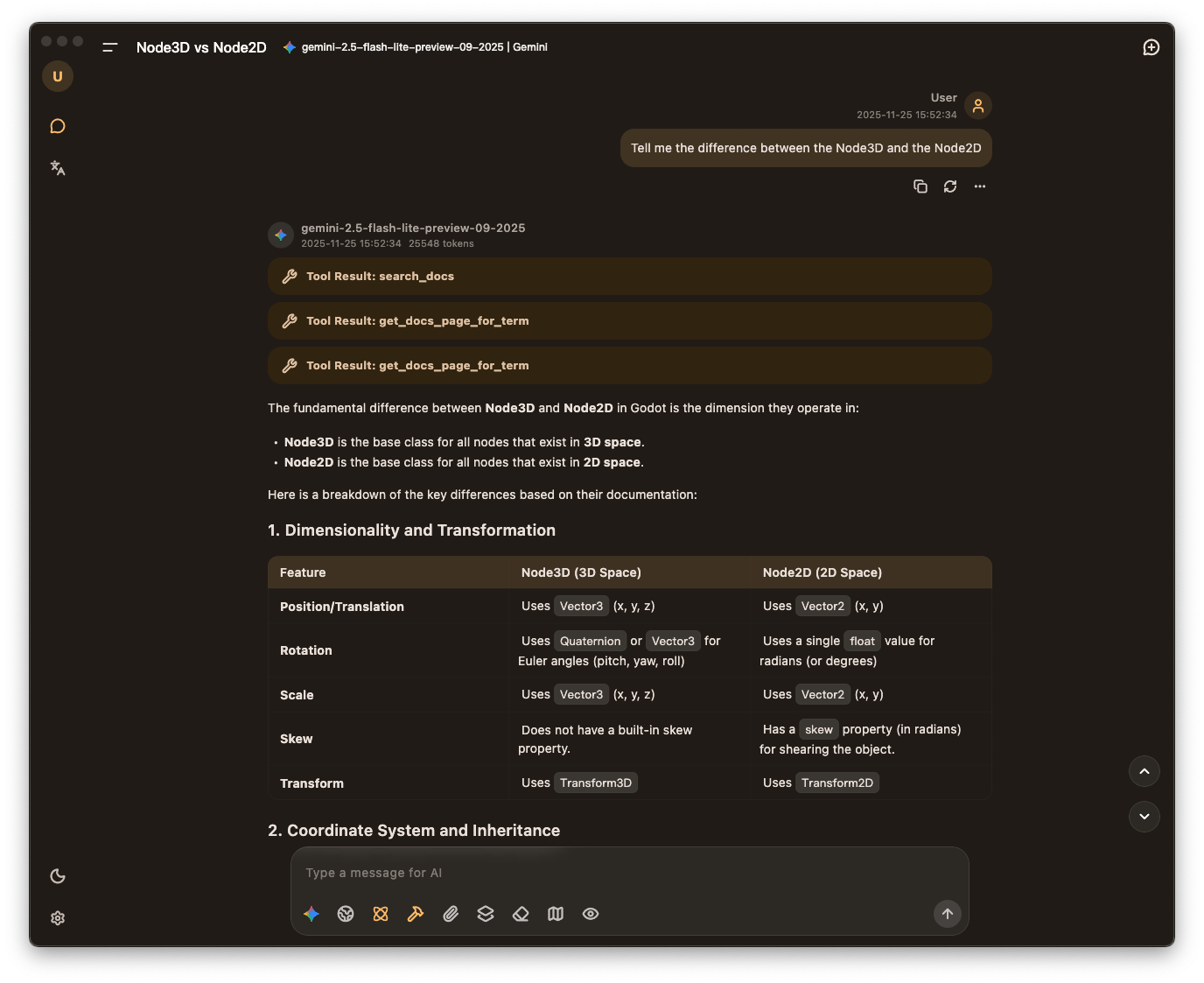Start a new chat with the plus bubble
Screen dimensions: 1204x983
1151,47
